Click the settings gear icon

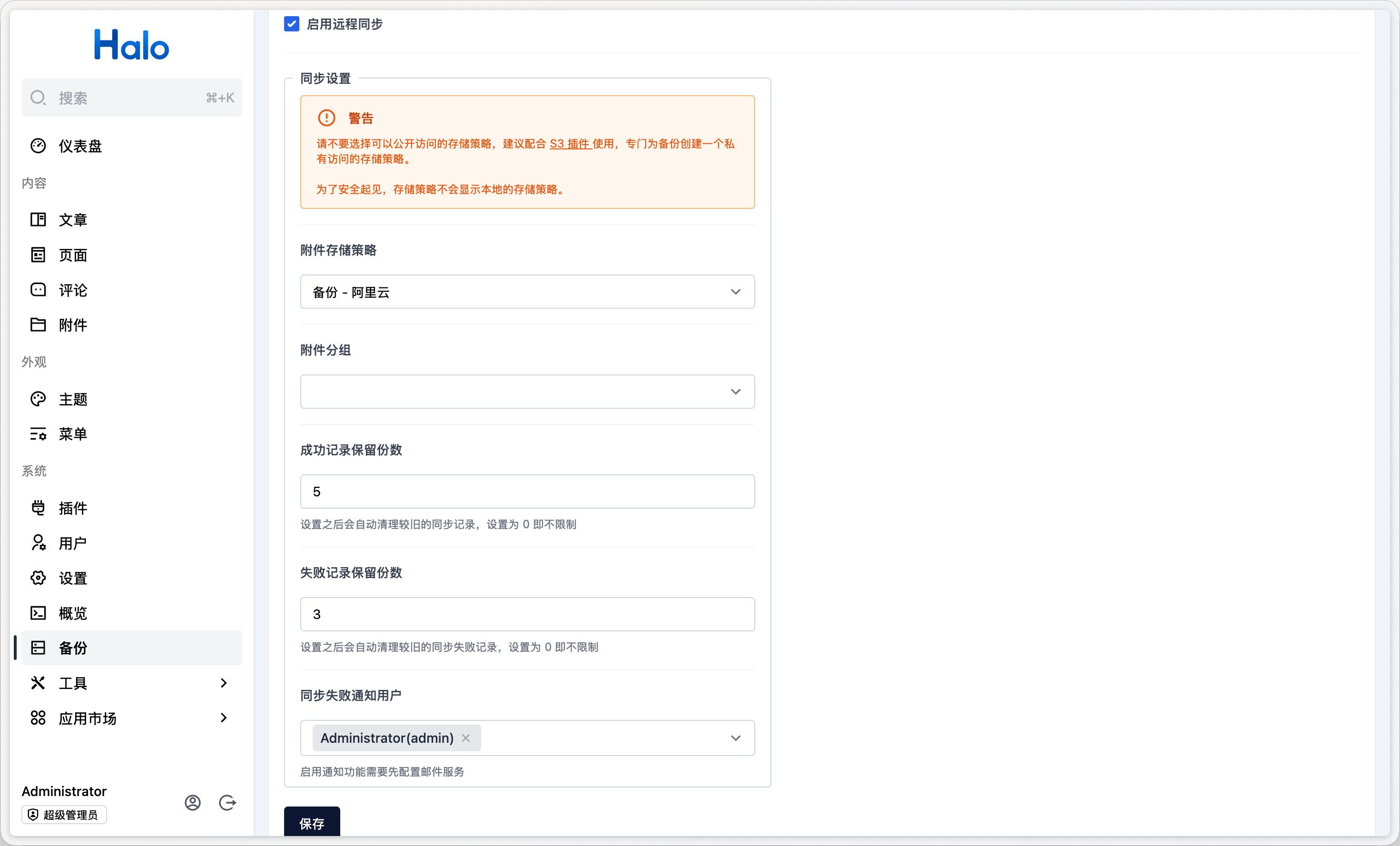(38, 578)
